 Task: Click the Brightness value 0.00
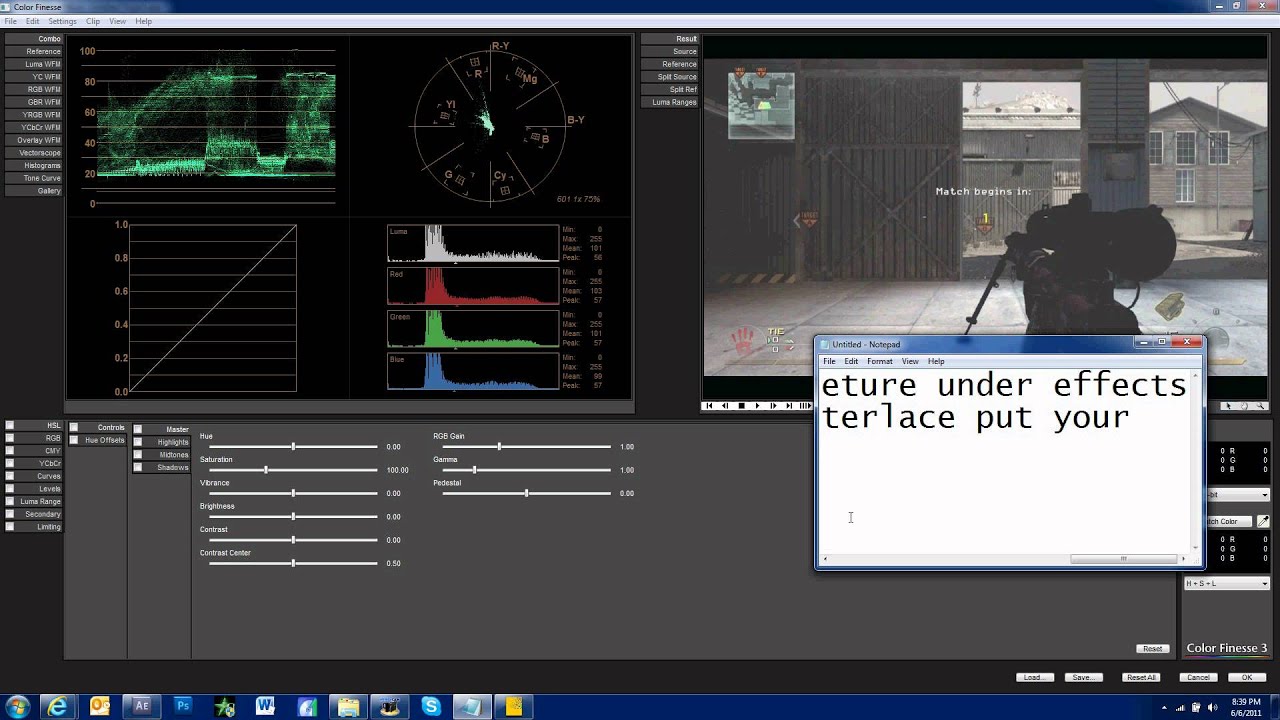tap(394, 517)
